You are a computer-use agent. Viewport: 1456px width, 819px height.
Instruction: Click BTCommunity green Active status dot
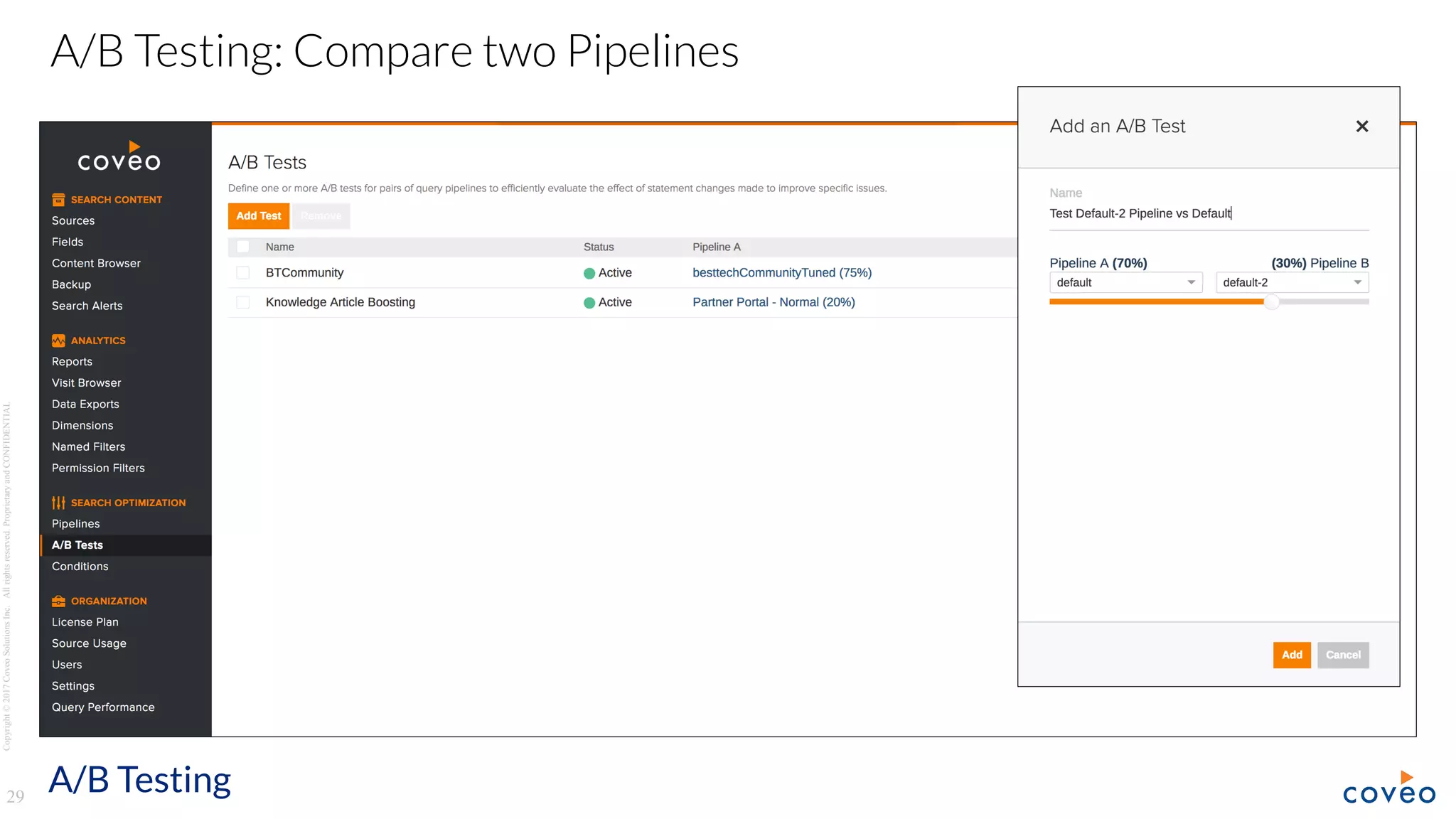[x=589, y=273]
